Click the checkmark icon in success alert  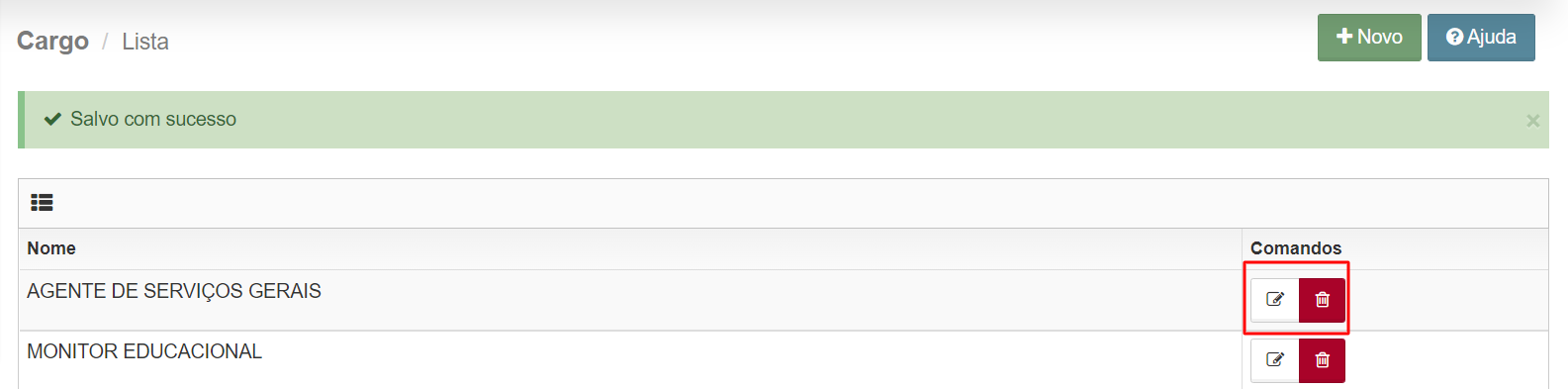click(52, 119)
